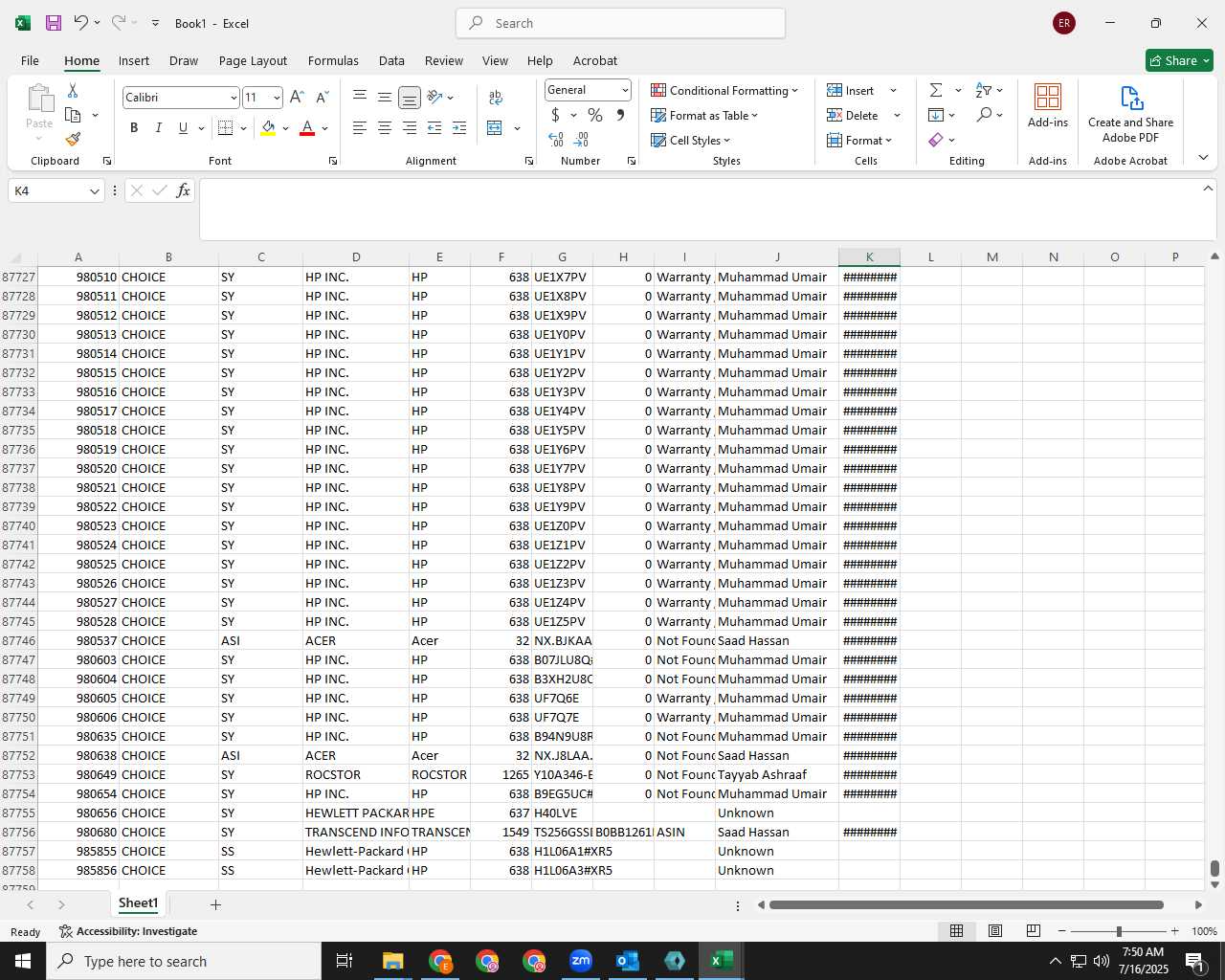Viewport: 1225px width, 980px height.
Task: Click Decrease Indent icon
Action: pos(434,128)
